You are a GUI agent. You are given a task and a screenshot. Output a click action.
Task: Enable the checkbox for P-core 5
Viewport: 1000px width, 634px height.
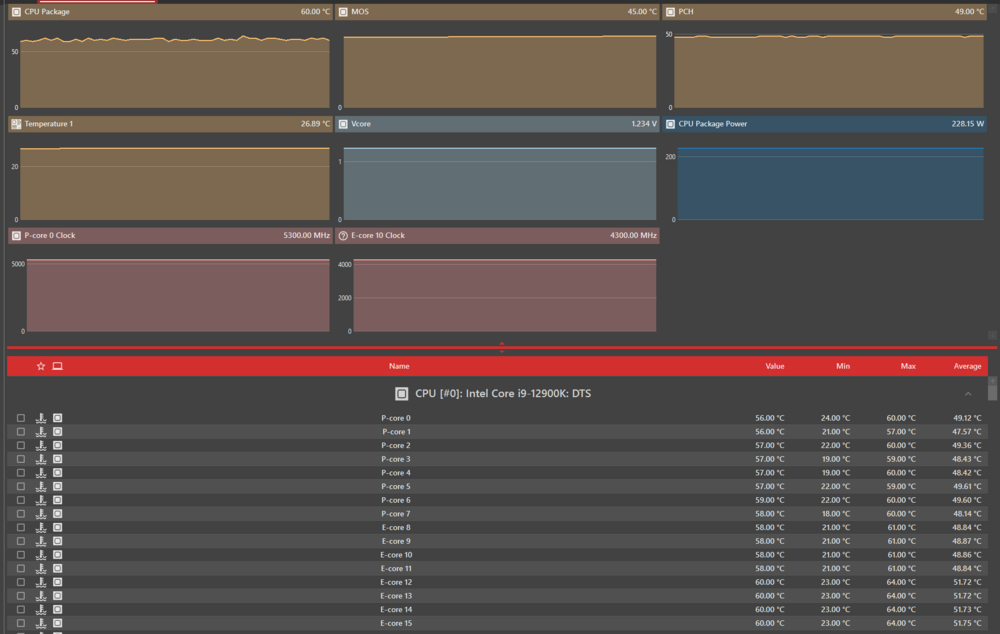[20, 486]
